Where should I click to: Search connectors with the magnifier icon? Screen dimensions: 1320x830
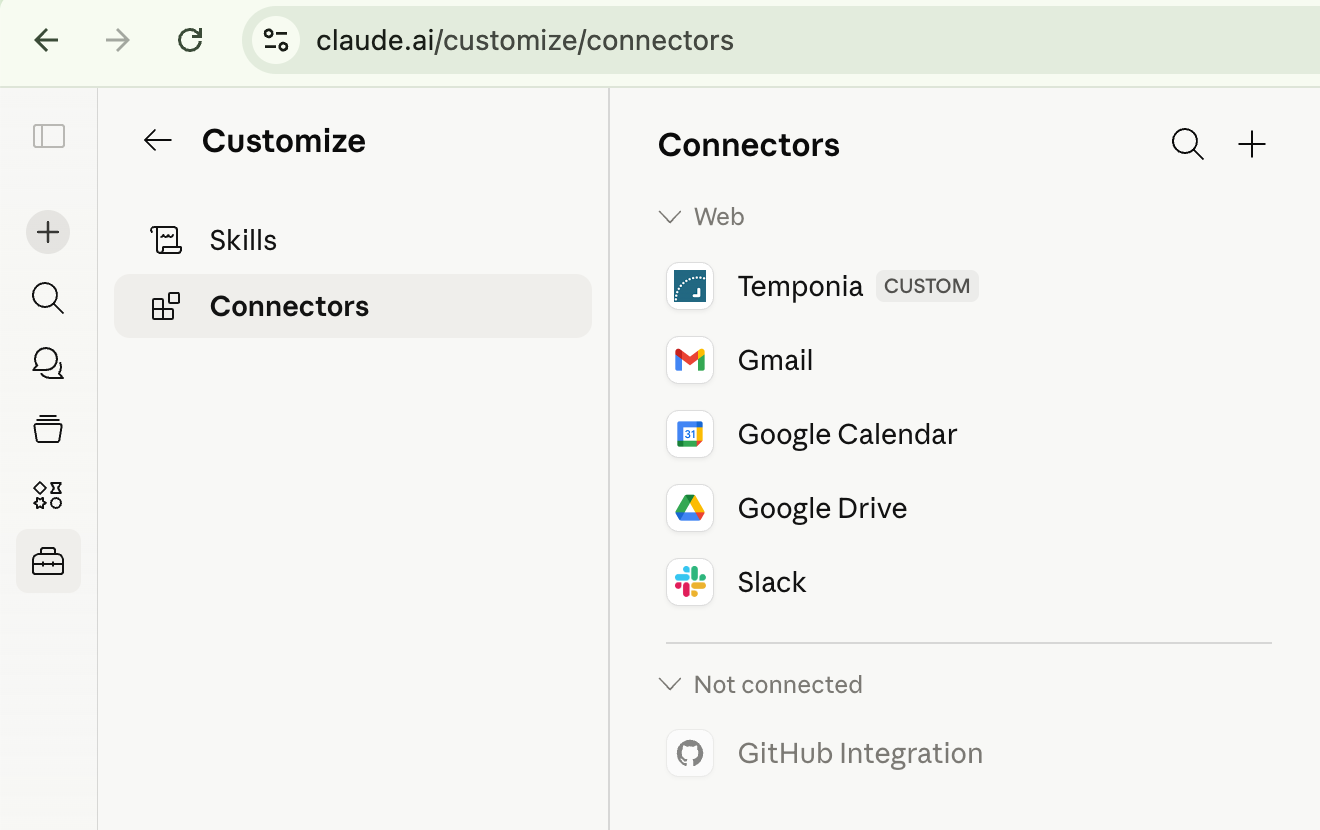pyautogui.click(x=1187, y=145)
